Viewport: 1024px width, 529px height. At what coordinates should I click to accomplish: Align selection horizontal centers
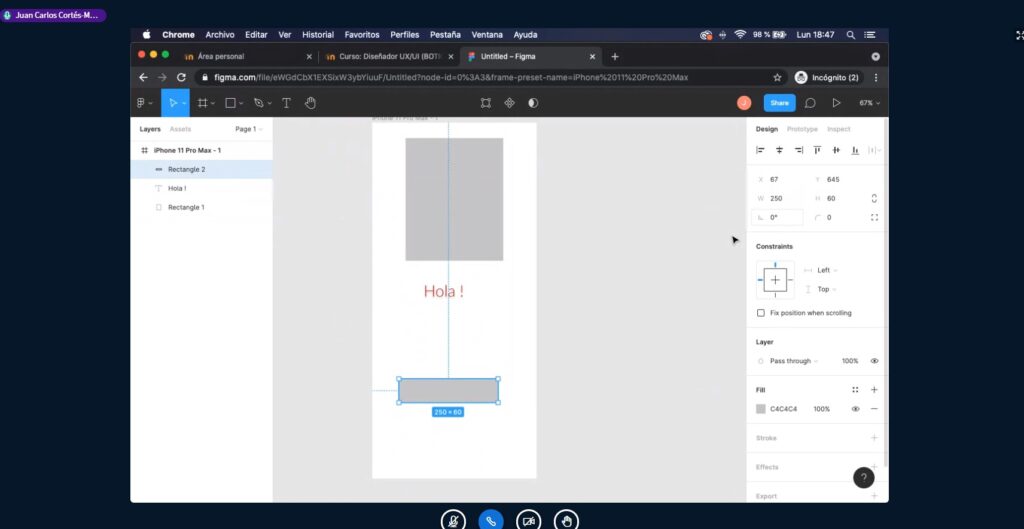pos(779,150)
